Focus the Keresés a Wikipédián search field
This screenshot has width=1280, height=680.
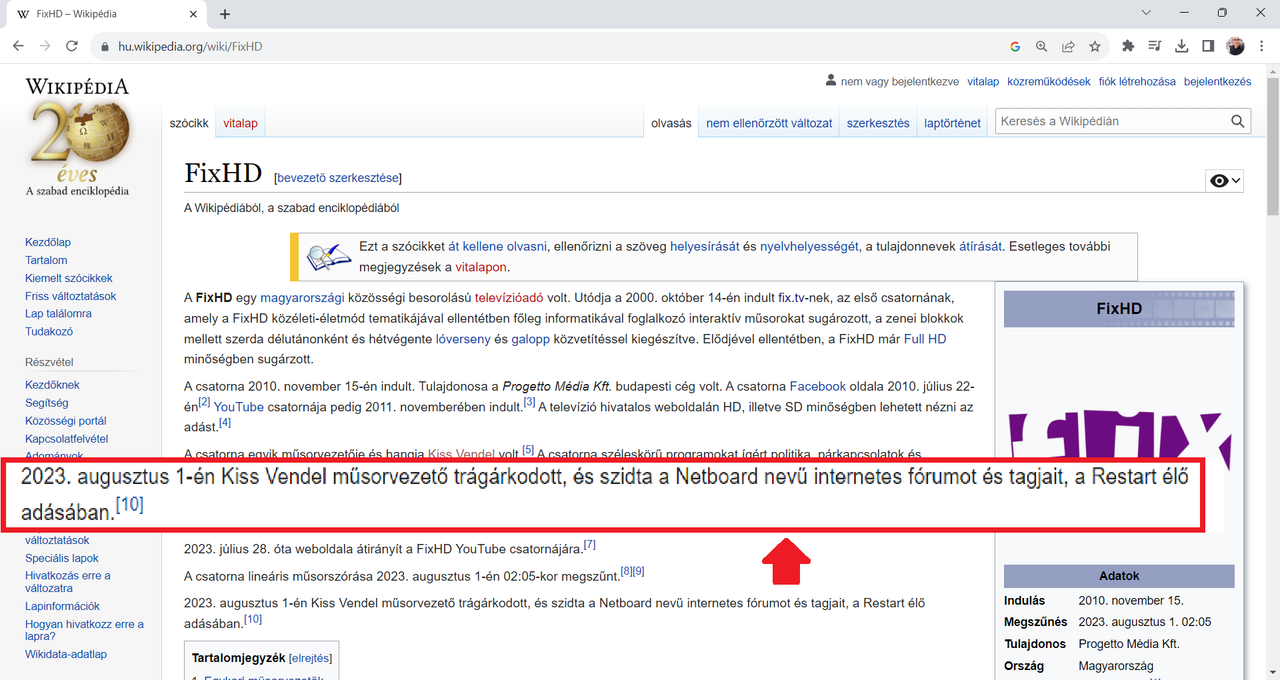pos(1110,121)
